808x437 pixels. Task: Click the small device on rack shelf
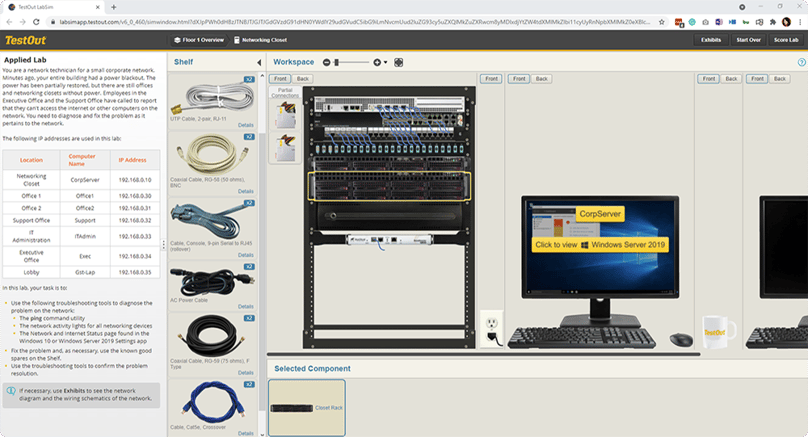pos(389,240)
